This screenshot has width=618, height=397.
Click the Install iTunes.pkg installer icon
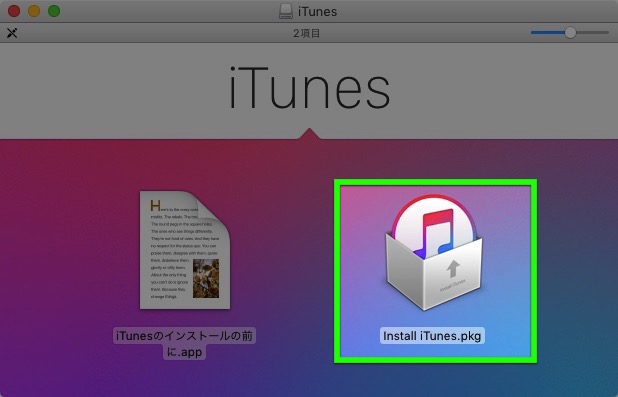pyautogui.click(x=434, y=252)
